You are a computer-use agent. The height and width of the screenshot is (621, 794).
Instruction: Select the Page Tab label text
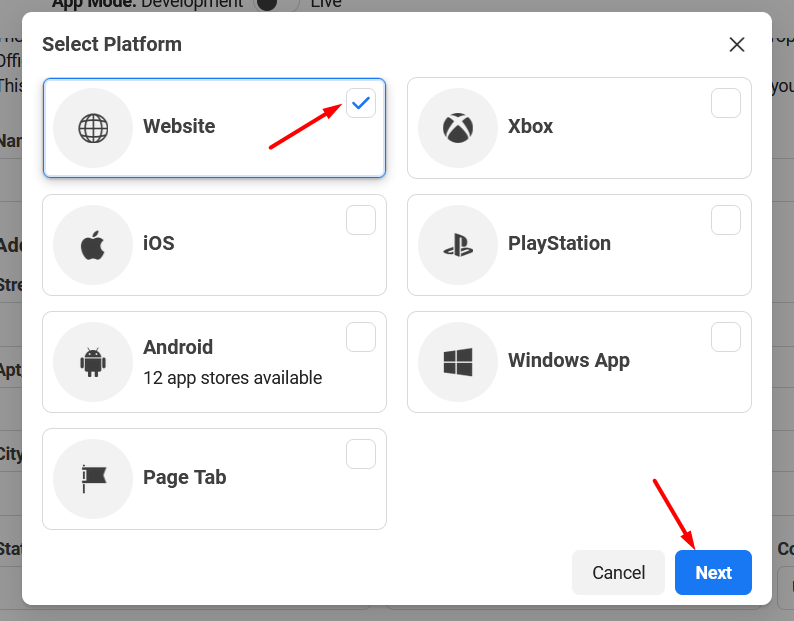[185, 478]
